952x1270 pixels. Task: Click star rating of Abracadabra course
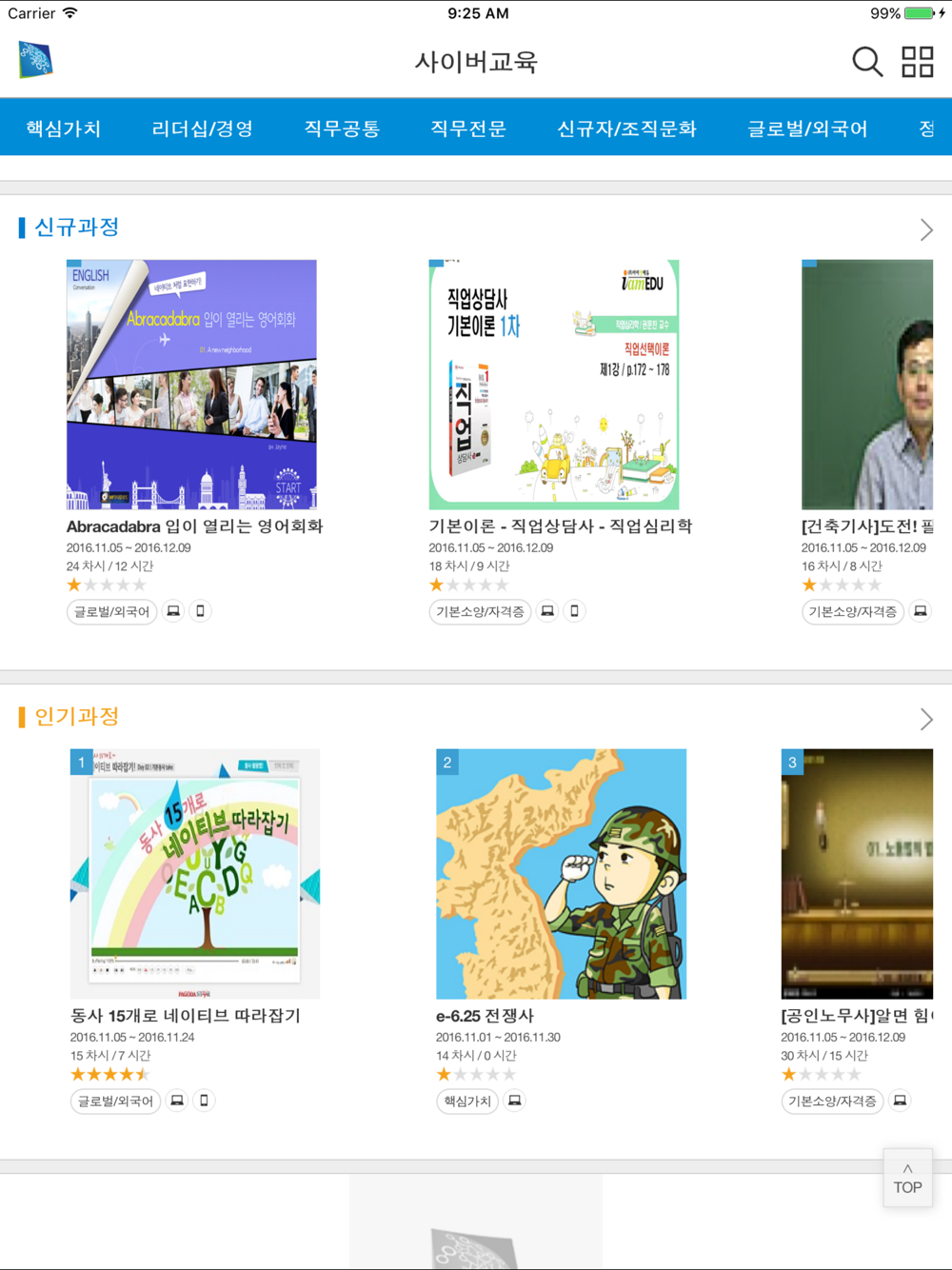tap(107, 585)
